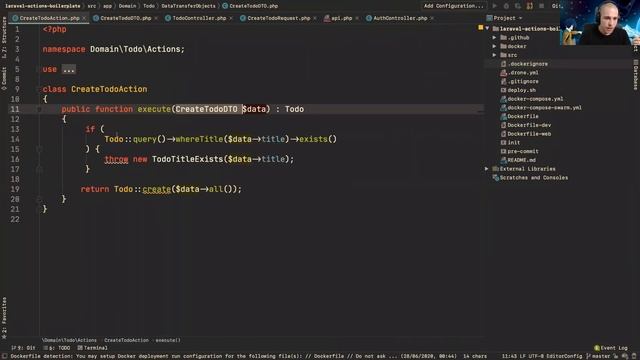Screen dimensions: 640x360
Task: Select the pre-commit file
Action: click(522, 151)
